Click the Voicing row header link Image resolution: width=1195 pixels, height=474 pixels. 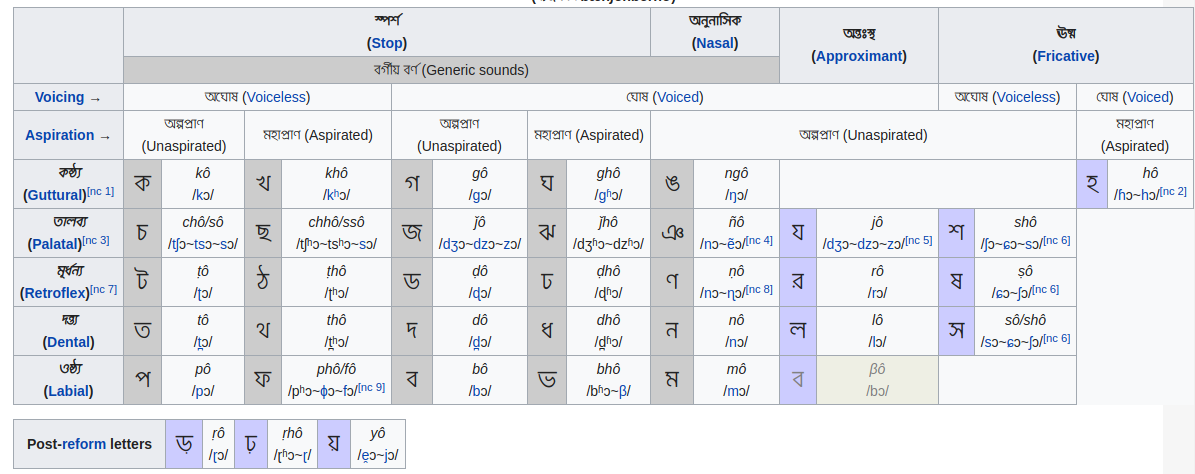tap(59, 97)
